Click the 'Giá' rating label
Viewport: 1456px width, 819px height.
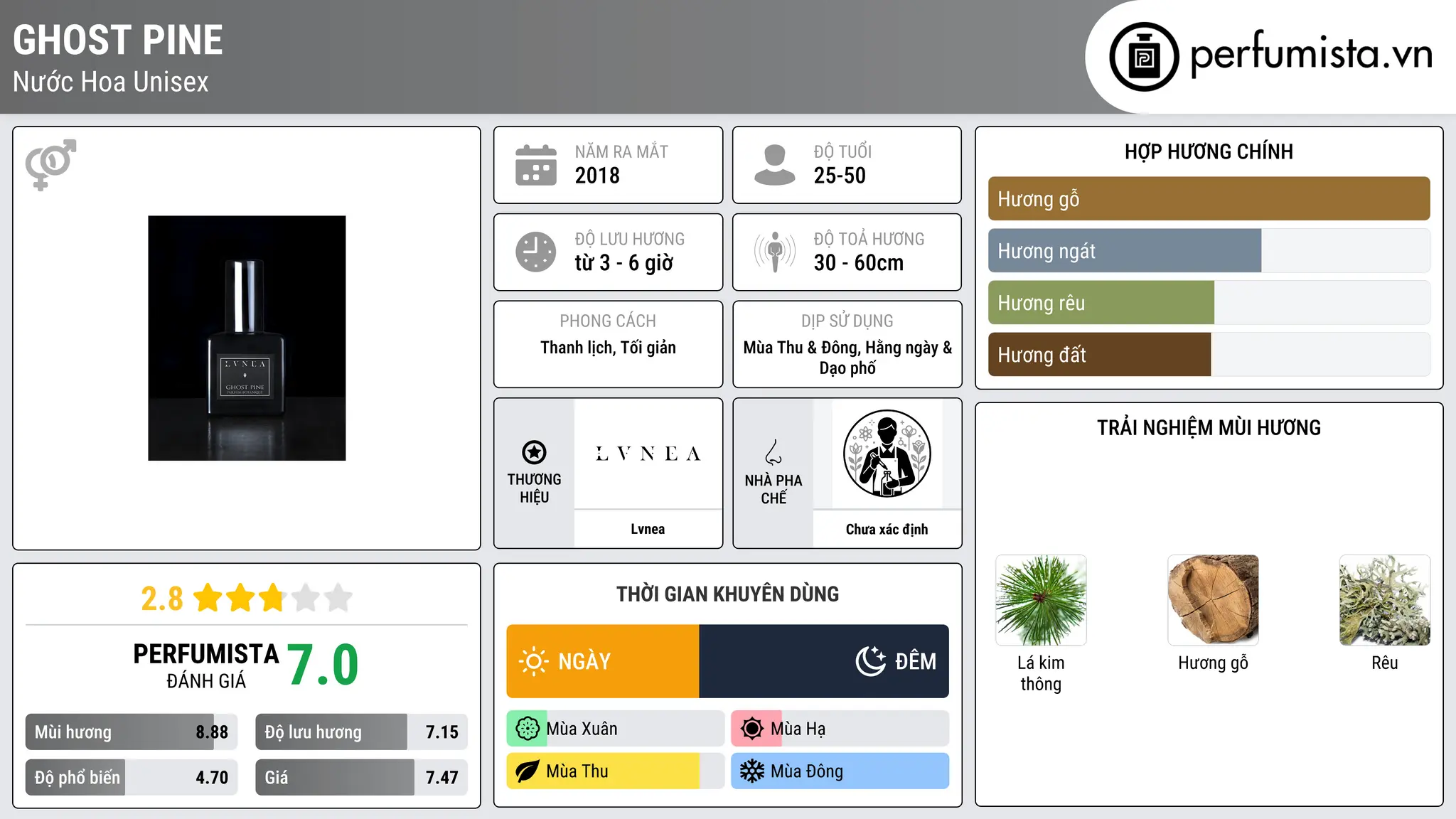pyautogui.click(x=277, y=778)
